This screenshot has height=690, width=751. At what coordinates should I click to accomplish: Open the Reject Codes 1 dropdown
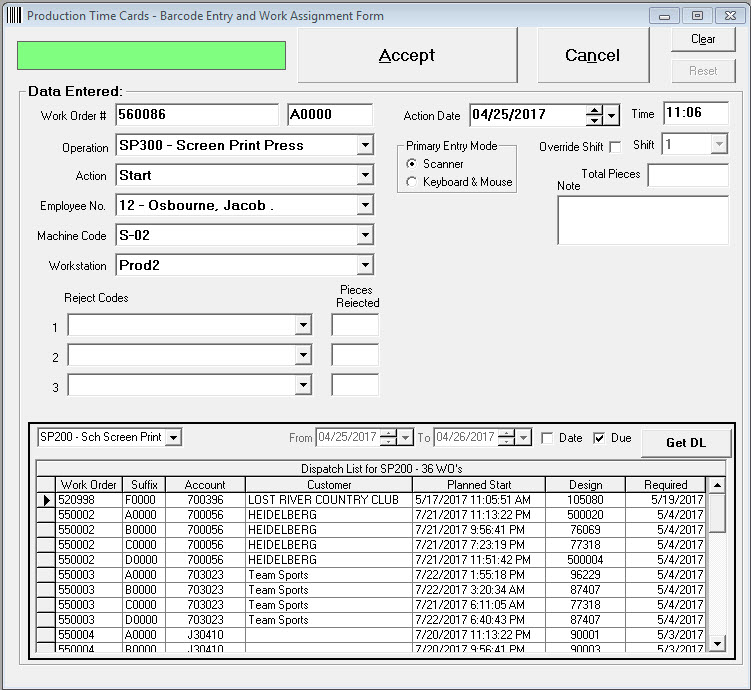point(303,325)
